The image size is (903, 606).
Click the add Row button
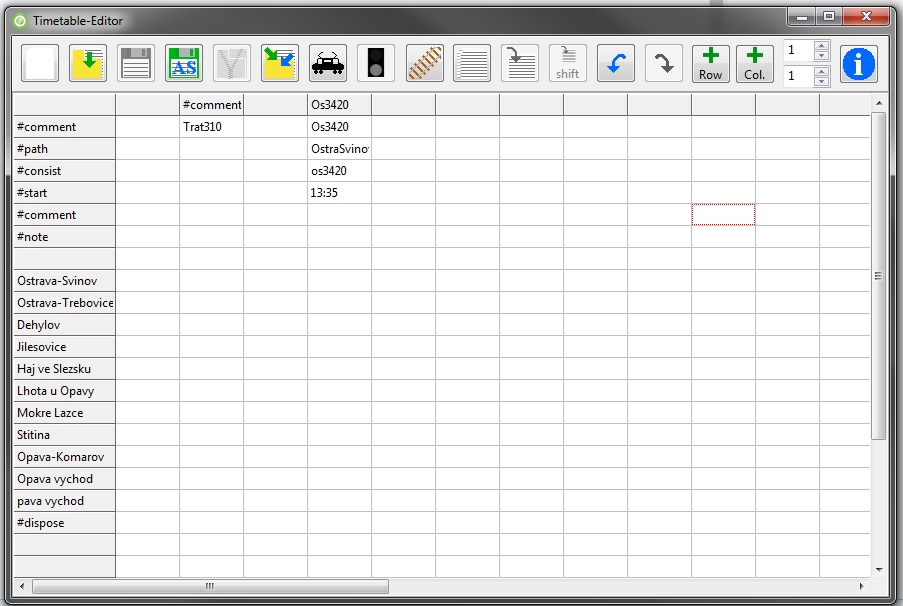coord(711,64)
